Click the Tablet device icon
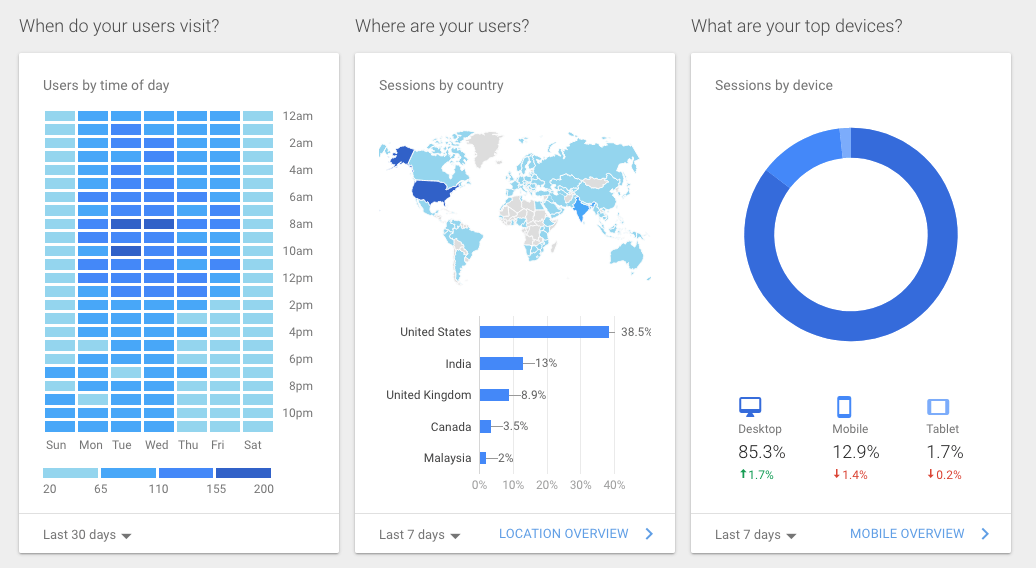 (937, 406)
